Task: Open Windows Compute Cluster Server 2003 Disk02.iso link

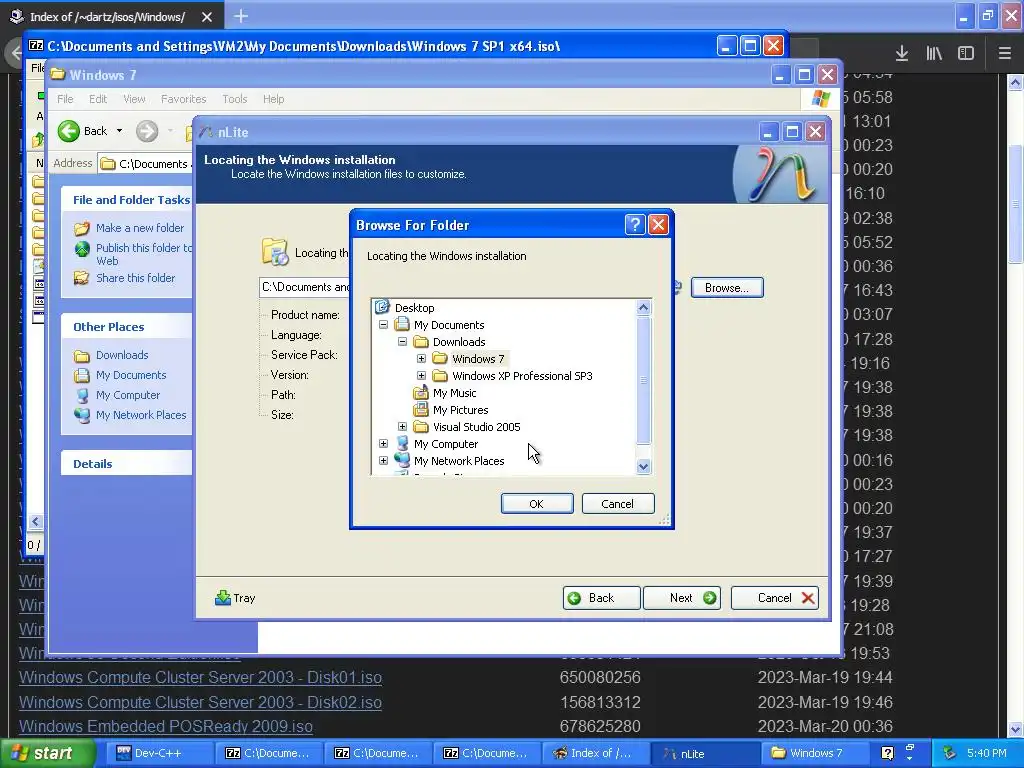Action: coord(200,702)
